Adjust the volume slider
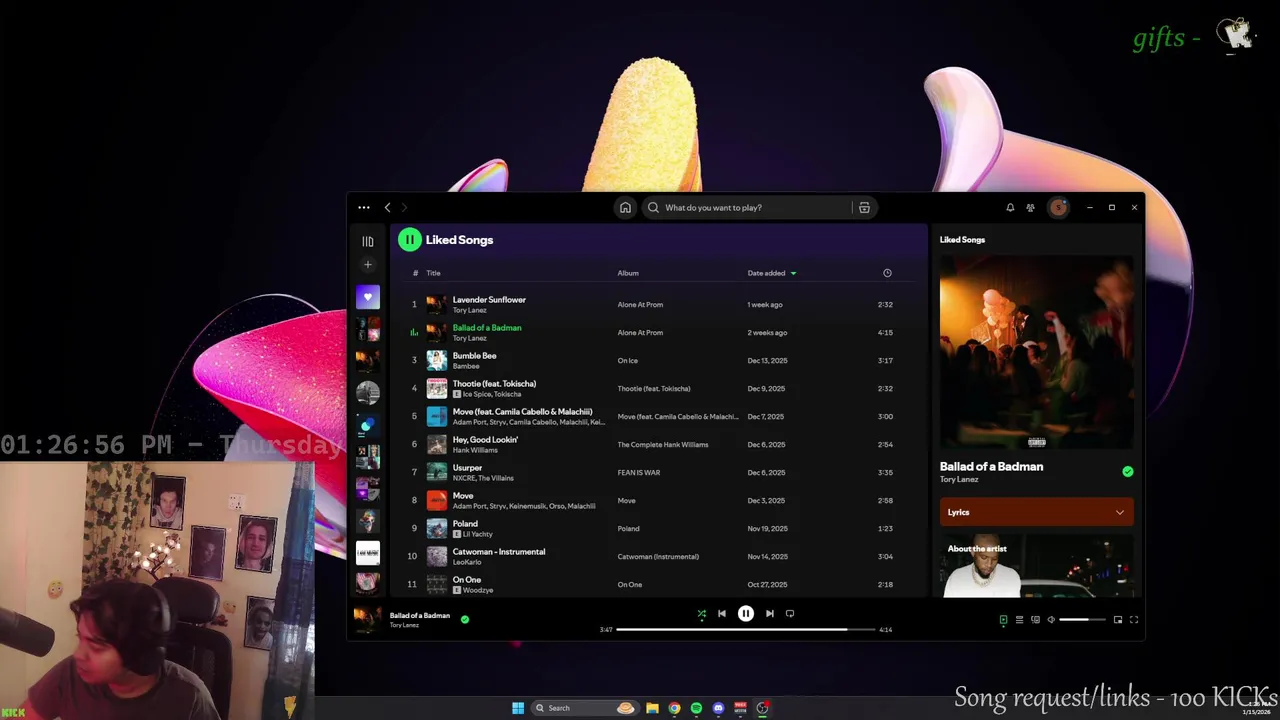1280x720 pixels. pos(1083,620)
